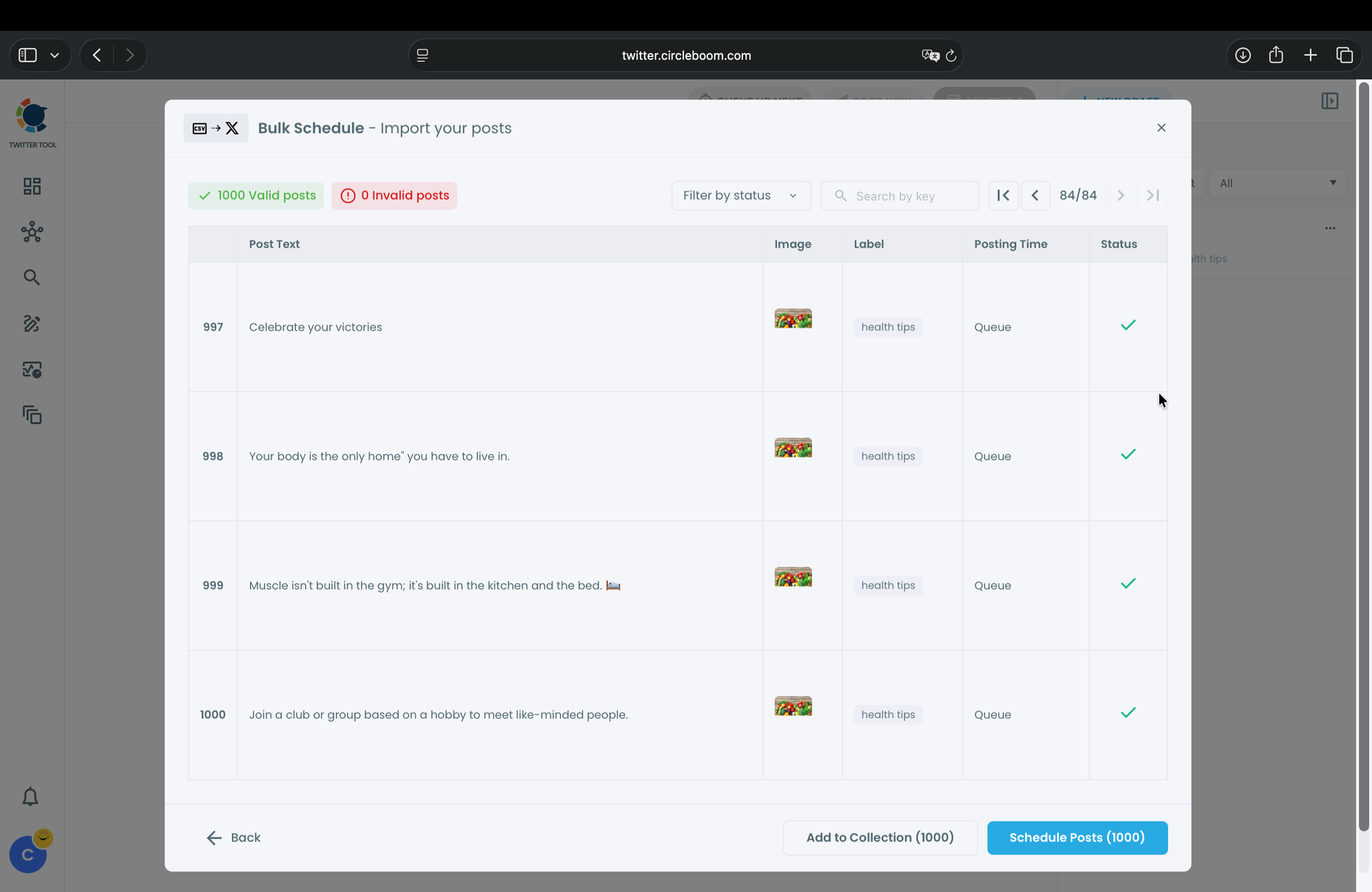
Task: Select the compose pencil icon in the sidebar
Action: tap(32, 324)
